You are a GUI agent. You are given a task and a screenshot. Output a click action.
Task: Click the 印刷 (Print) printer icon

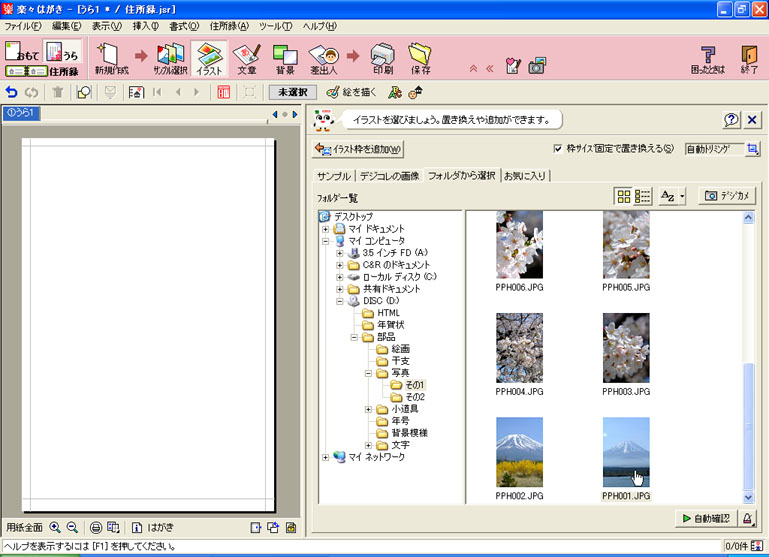click(x=382, y=58)
